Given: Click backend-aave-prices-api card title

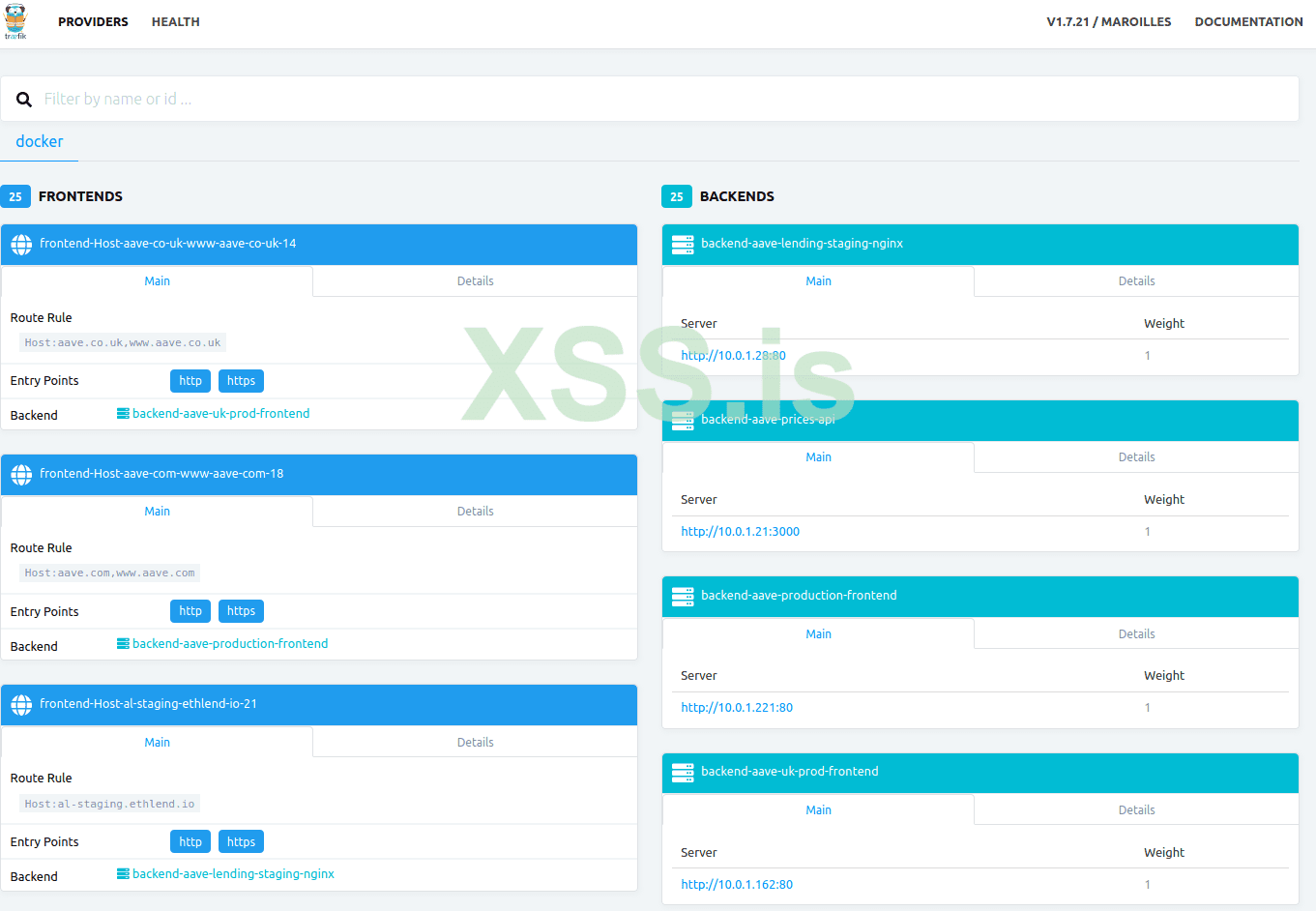Looking at the screenshot, I should click(768, 420).
